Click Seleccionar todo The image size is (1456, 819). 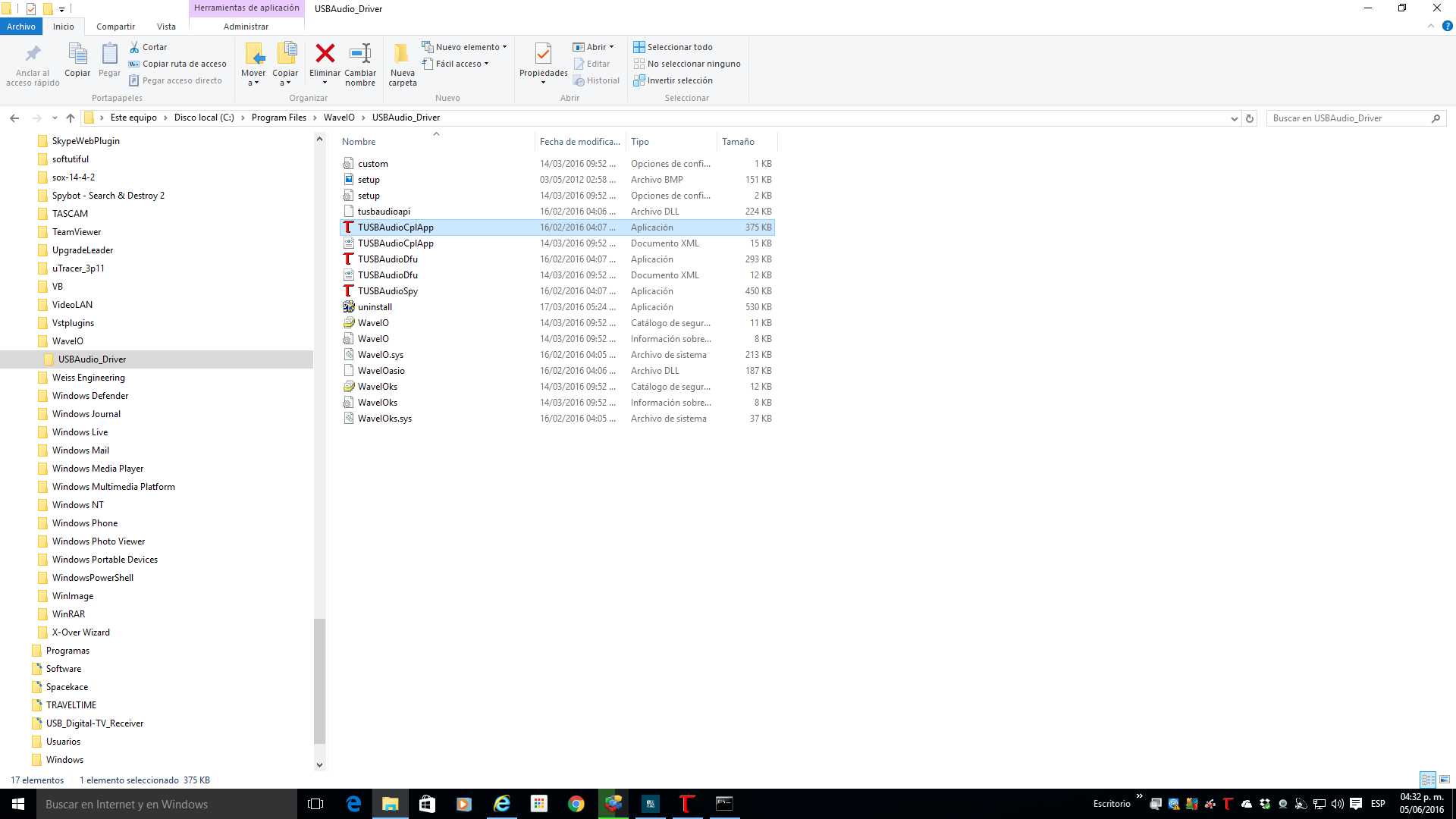[673, 47]
